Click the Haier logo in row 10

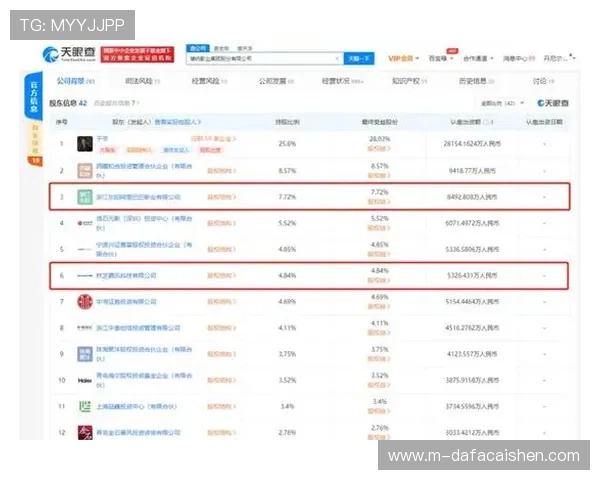[85, 380]
